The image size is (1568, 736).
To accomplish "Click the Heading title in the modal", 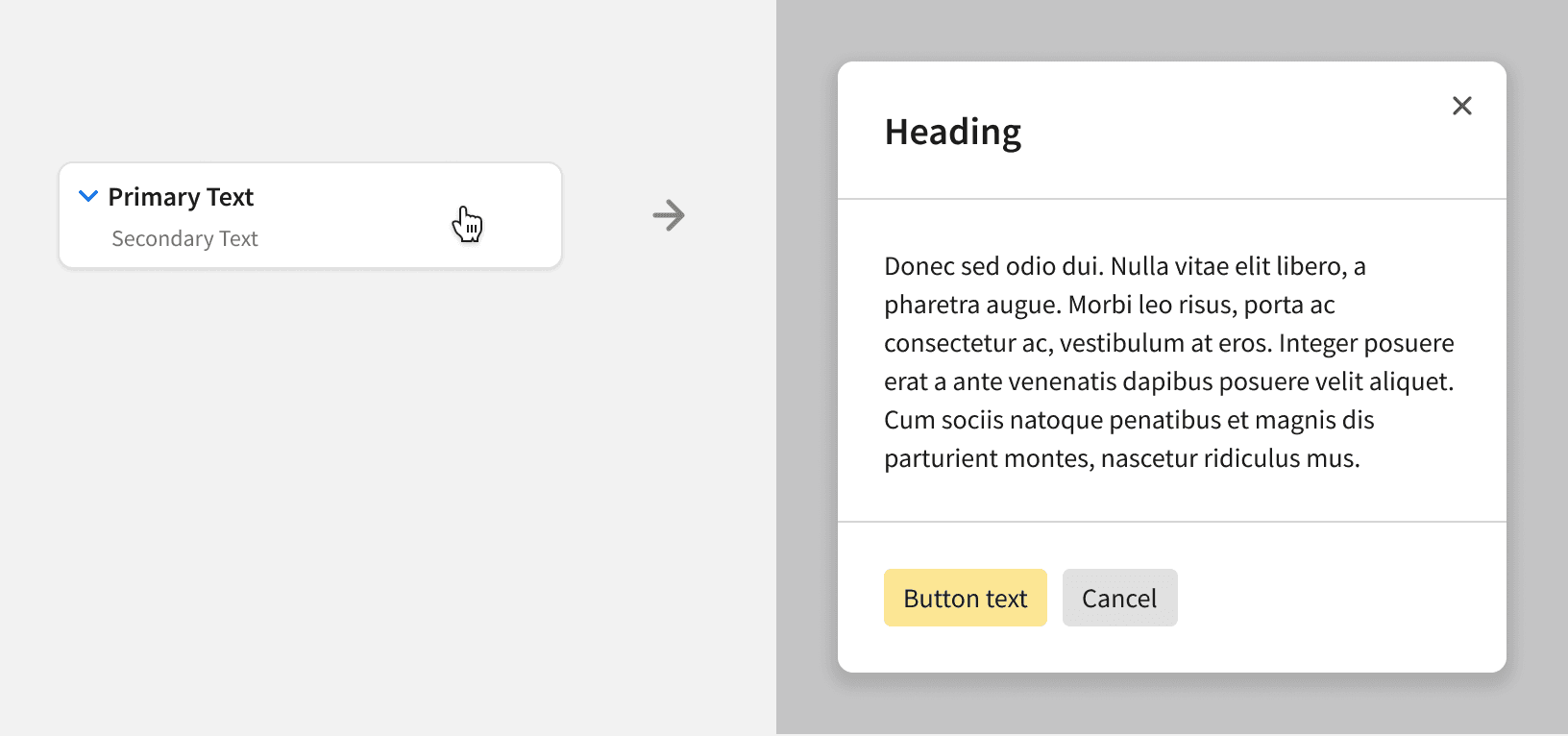I will pyautogui.click(x=952, y=133).
